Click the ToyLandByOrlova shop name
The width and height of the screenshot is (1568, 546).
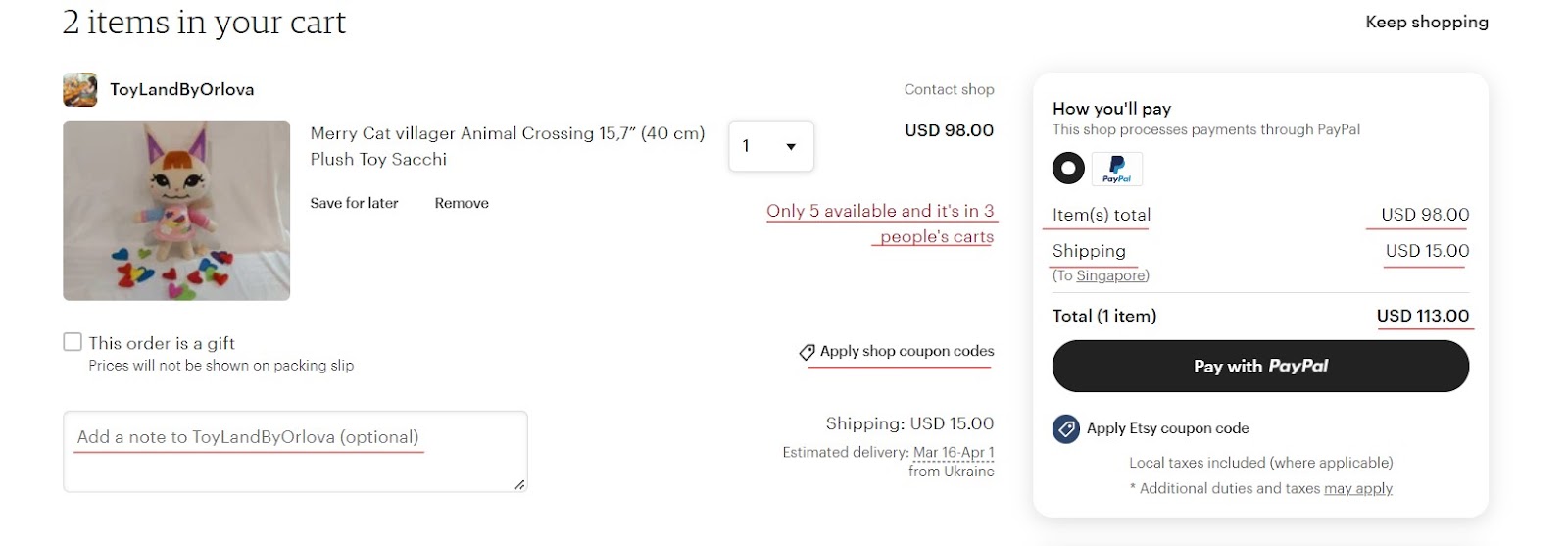(182, 89)
